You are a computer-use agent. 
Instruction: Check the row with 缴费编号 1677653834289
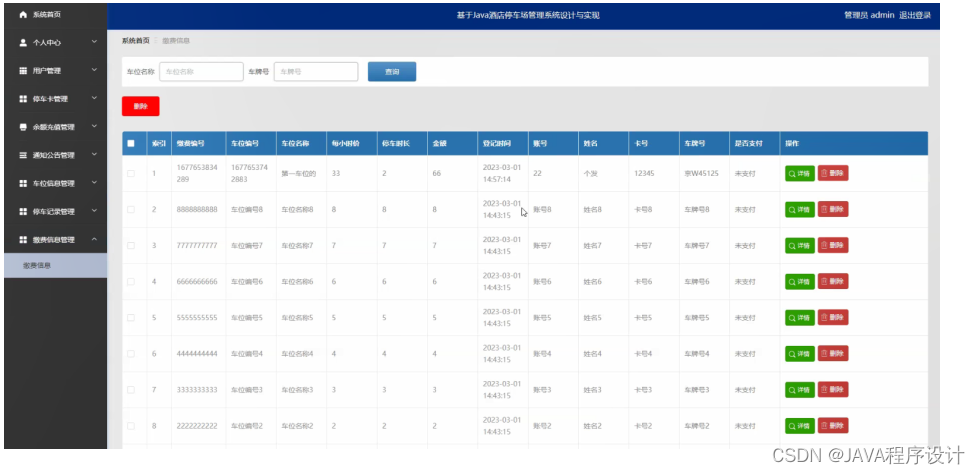[x=131, y=173]
